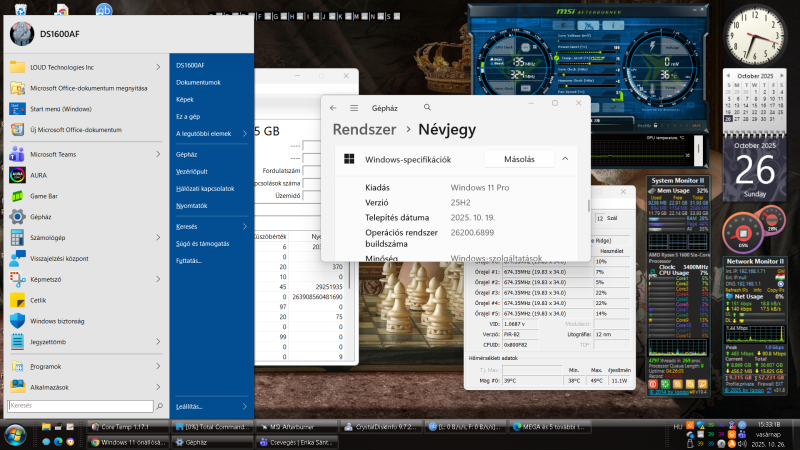Toggle the temp limit link in Afterburner
The width and height of the screenshot is (800, 450).
coord(557,58)
